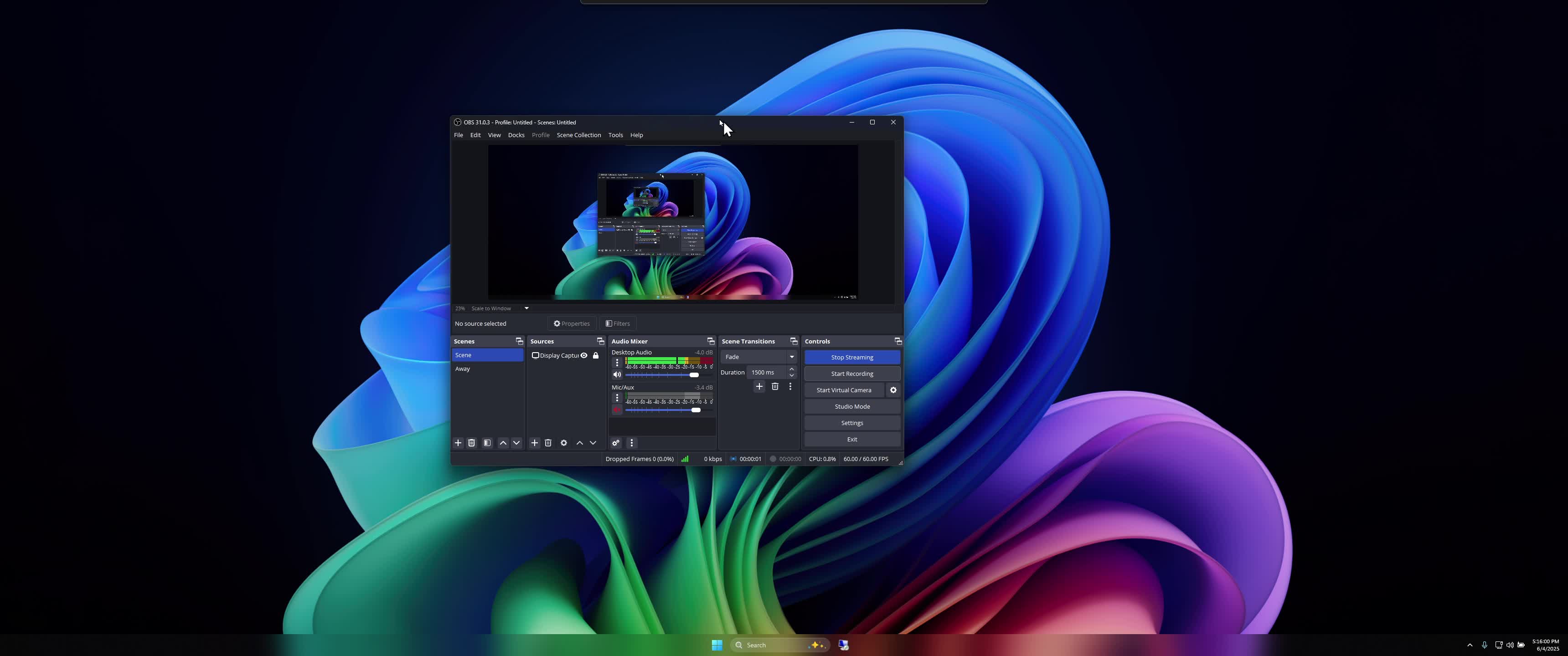Open advanced audio properties gears icon
Image resolution: width=1568 pixels, height=656 pixels.
(616, 443)
